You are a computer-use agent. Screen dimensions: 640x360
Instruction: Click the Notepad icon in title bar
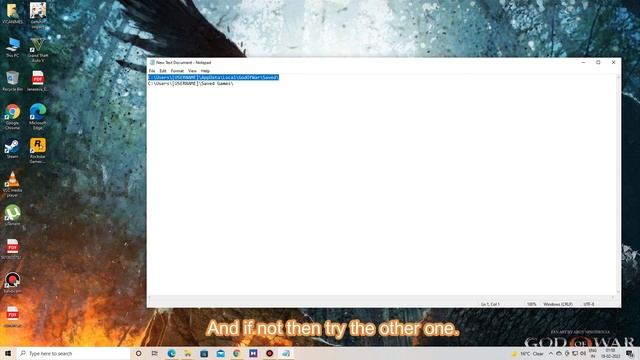click(x=152, y=62)
